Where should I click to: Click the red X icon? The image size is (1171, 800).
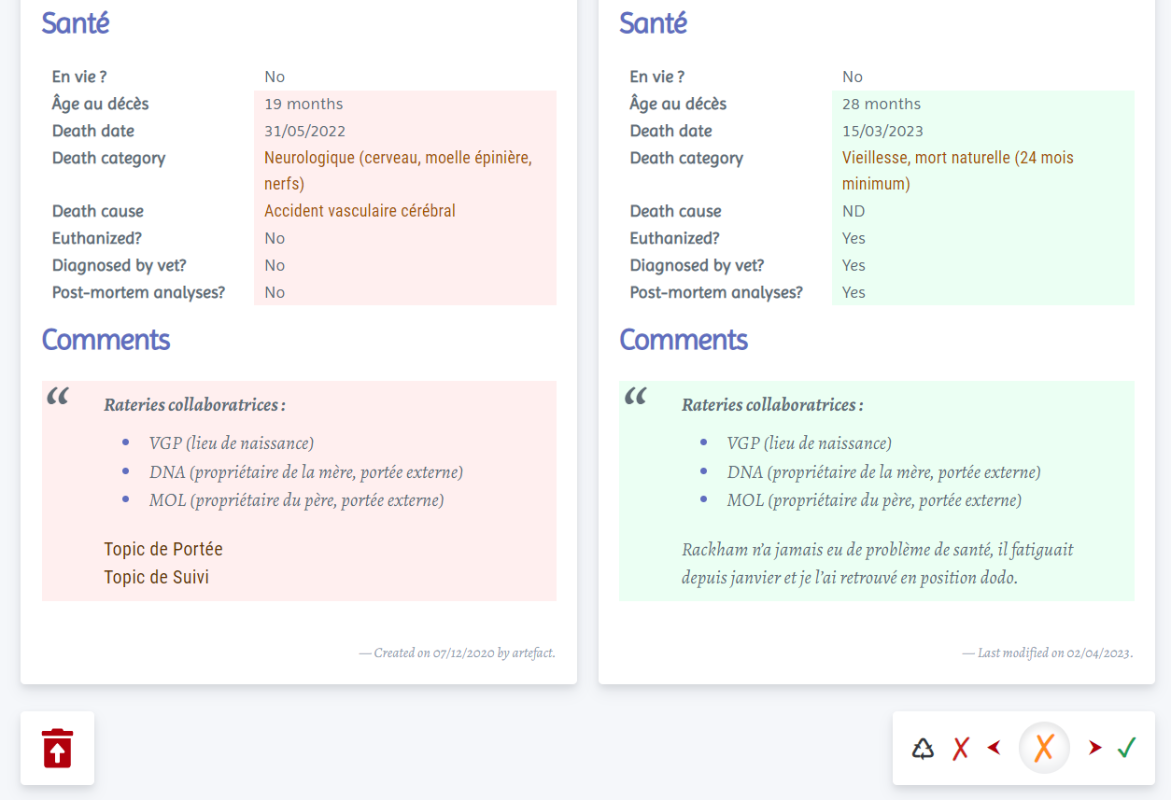[960, 748]
